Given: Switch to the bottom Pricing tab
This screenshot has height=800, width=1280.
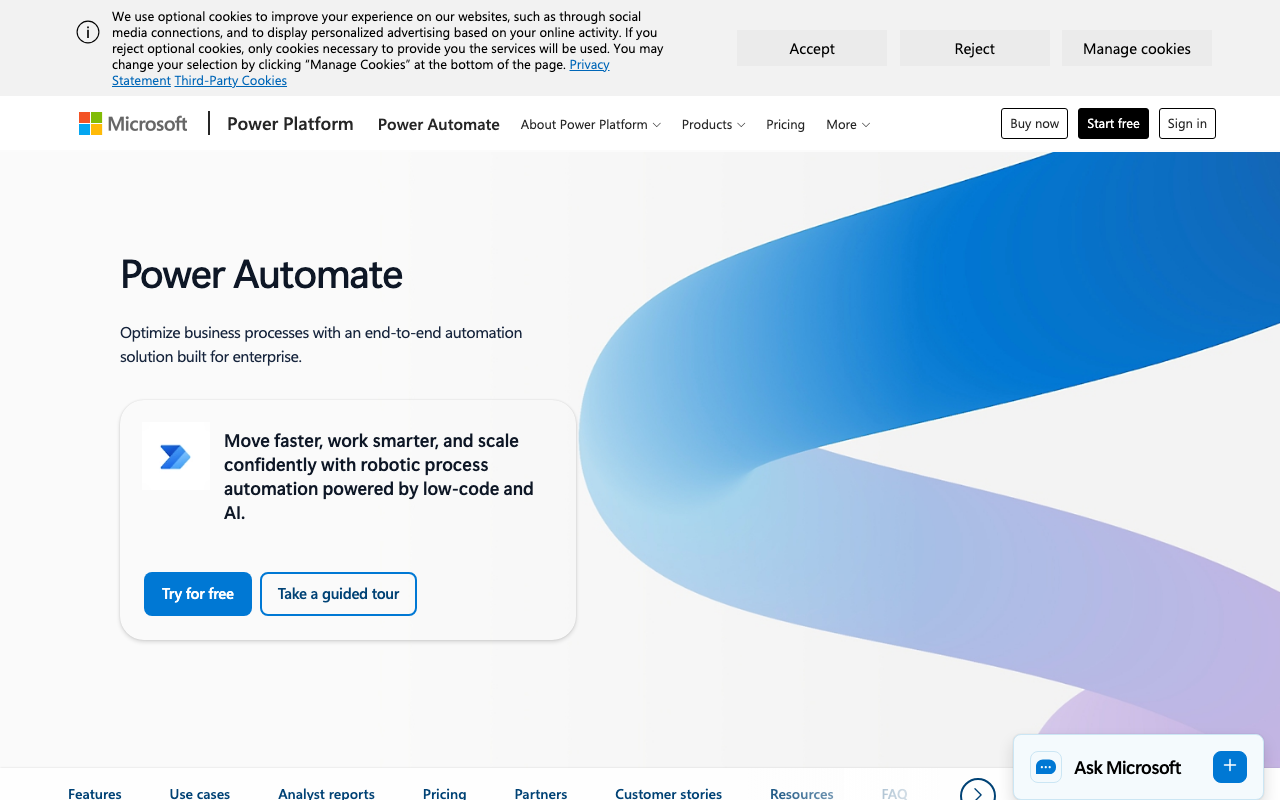Looking at the screenshot, I should [445, 793].
